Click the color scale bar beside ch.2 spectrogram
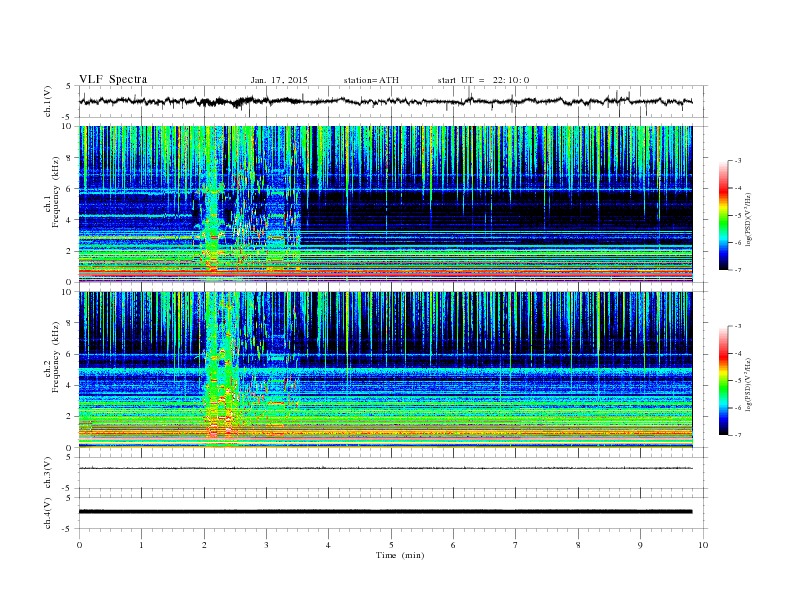The width and height of the screenshot is (792, 612). coord(723,381)
